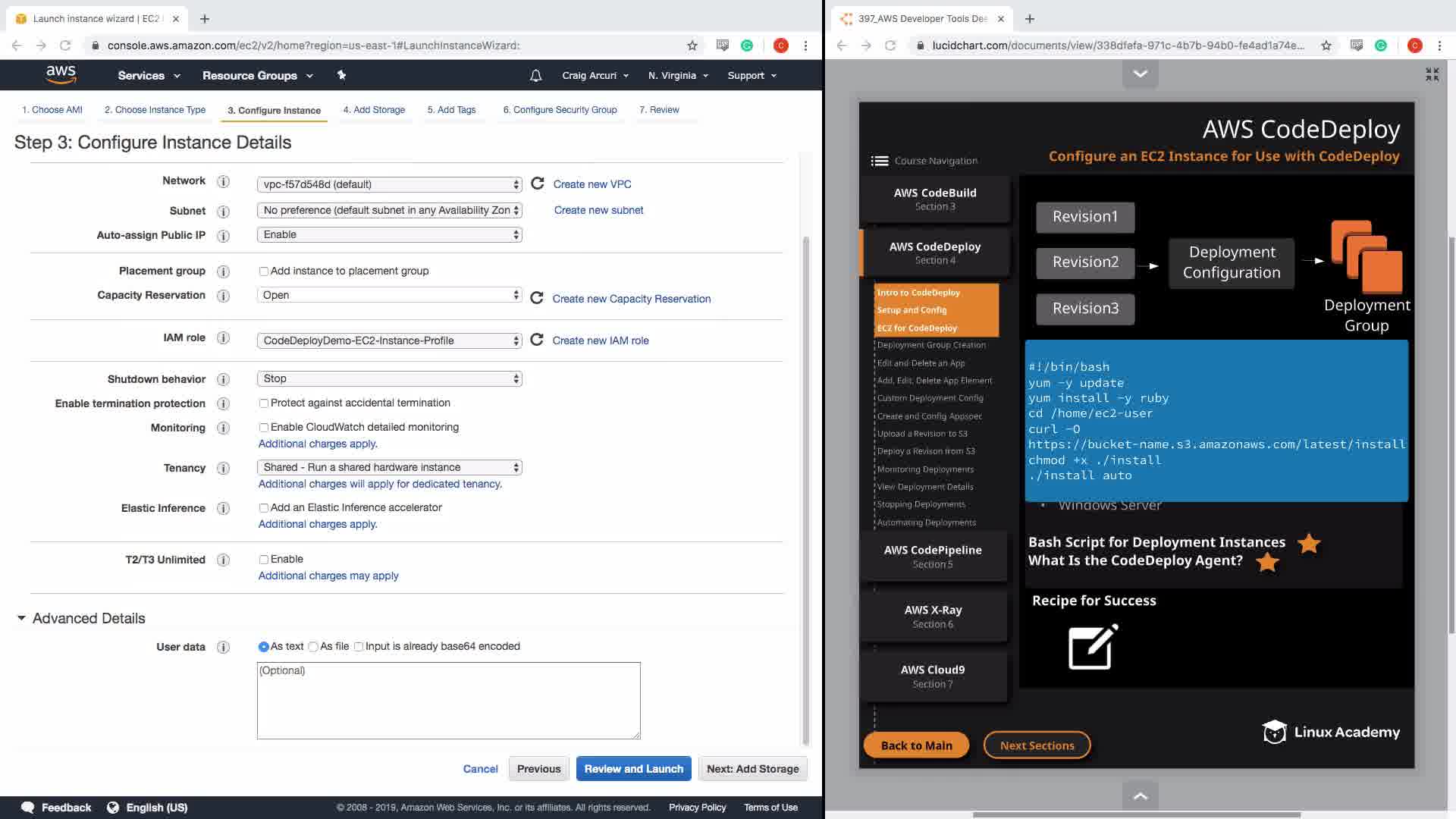
Task: Click Review and Launch button
Action: pos(633,768)
